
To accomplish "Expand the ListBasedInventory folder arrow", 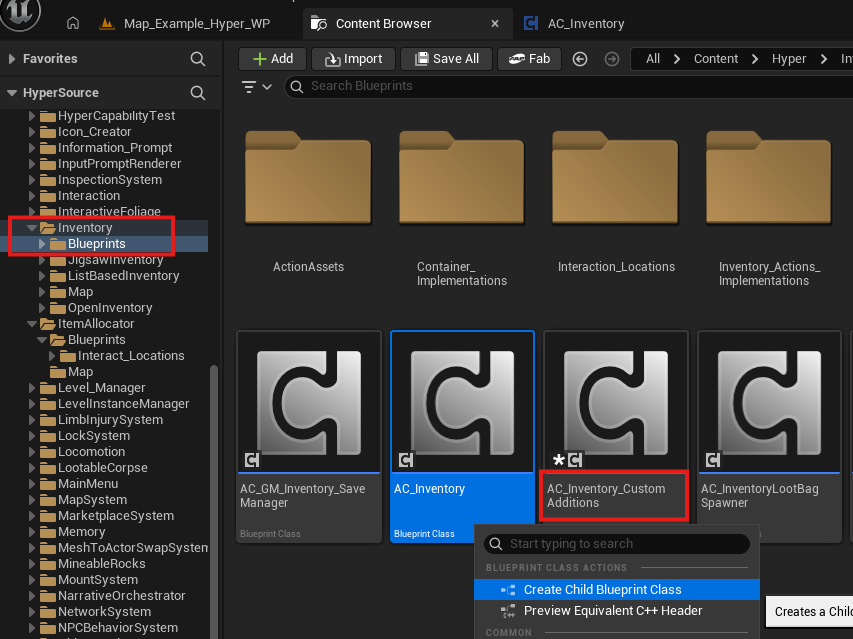I will click(x=42, y=276).
